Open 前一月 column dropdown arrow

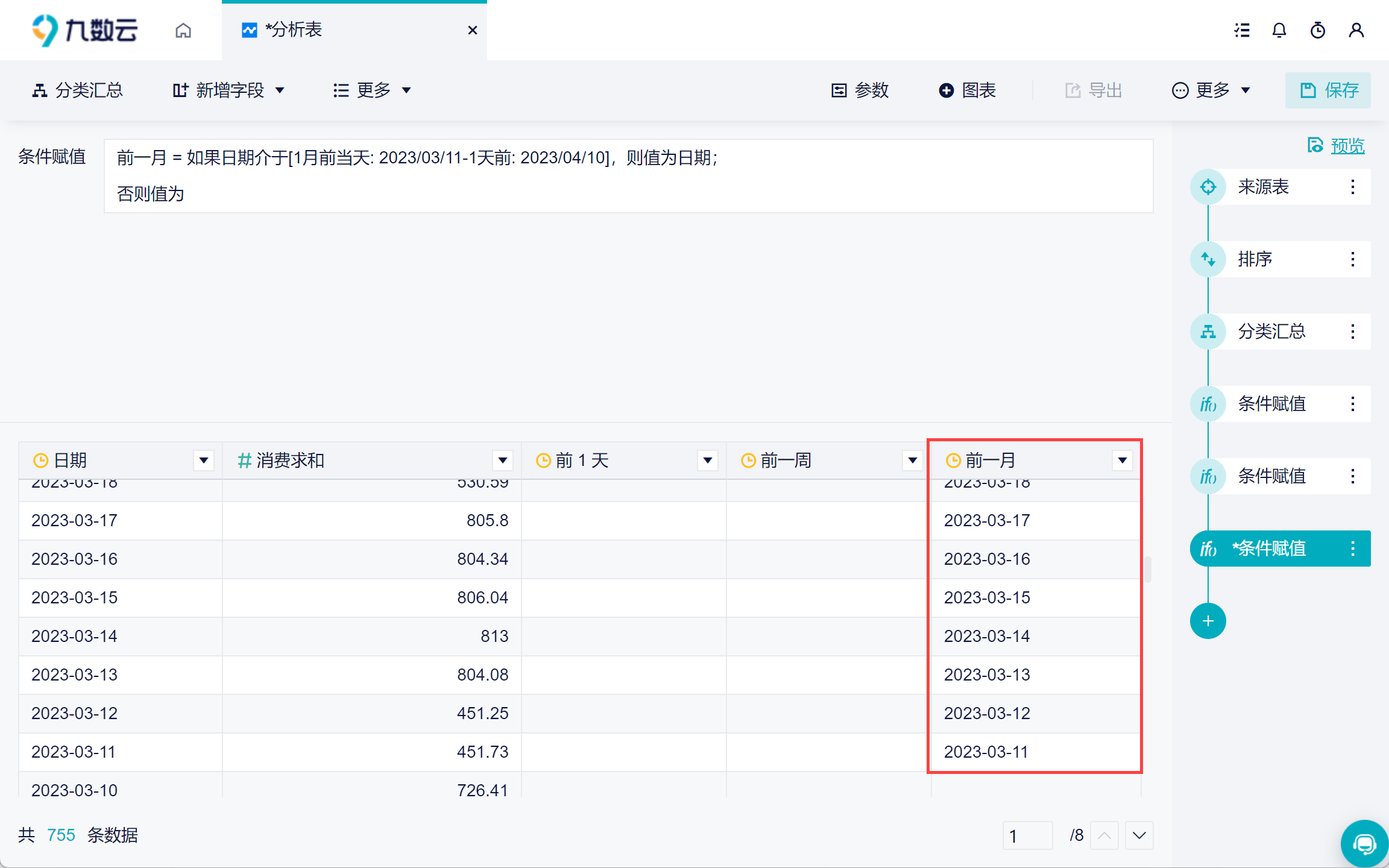coord(1122,461)
